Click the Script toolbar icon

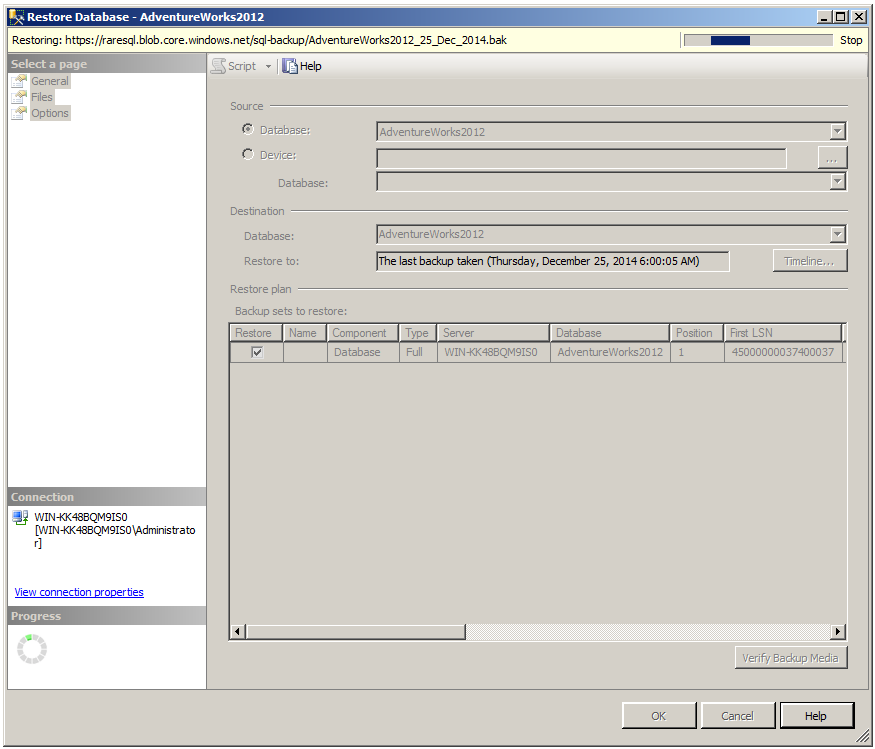tap(218, 66)
